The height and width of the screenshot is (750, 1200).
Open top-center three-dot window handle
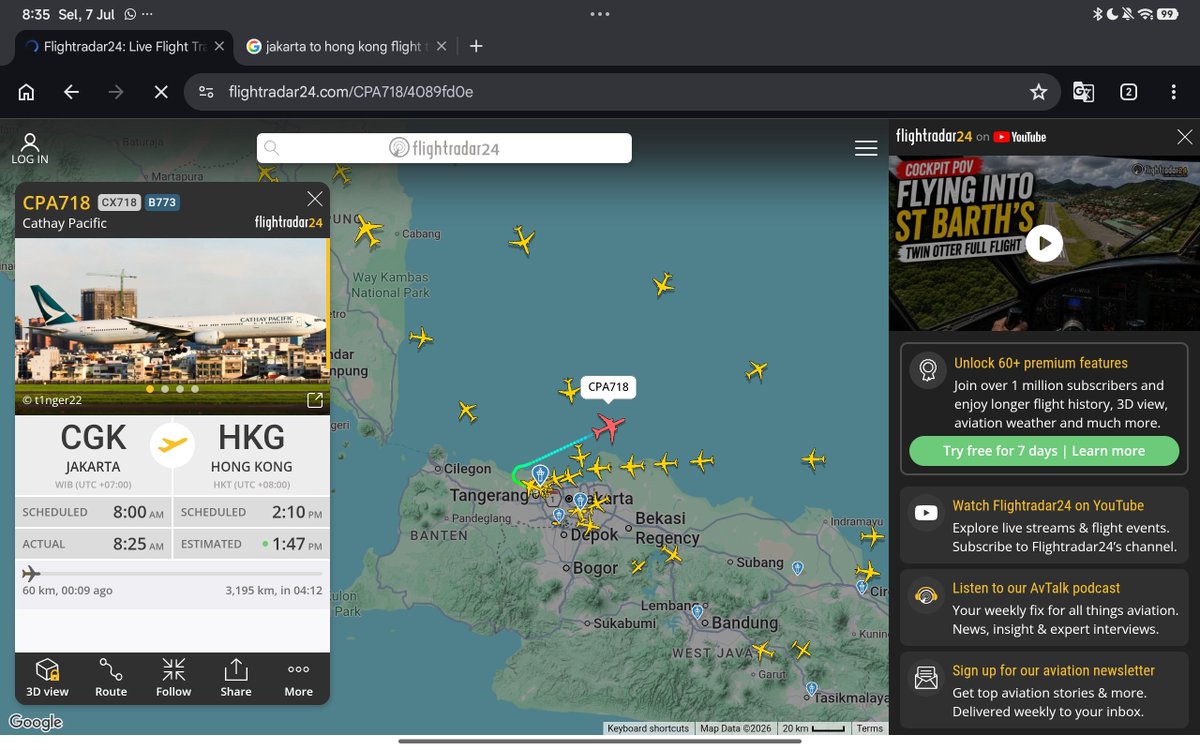[600, 14]
